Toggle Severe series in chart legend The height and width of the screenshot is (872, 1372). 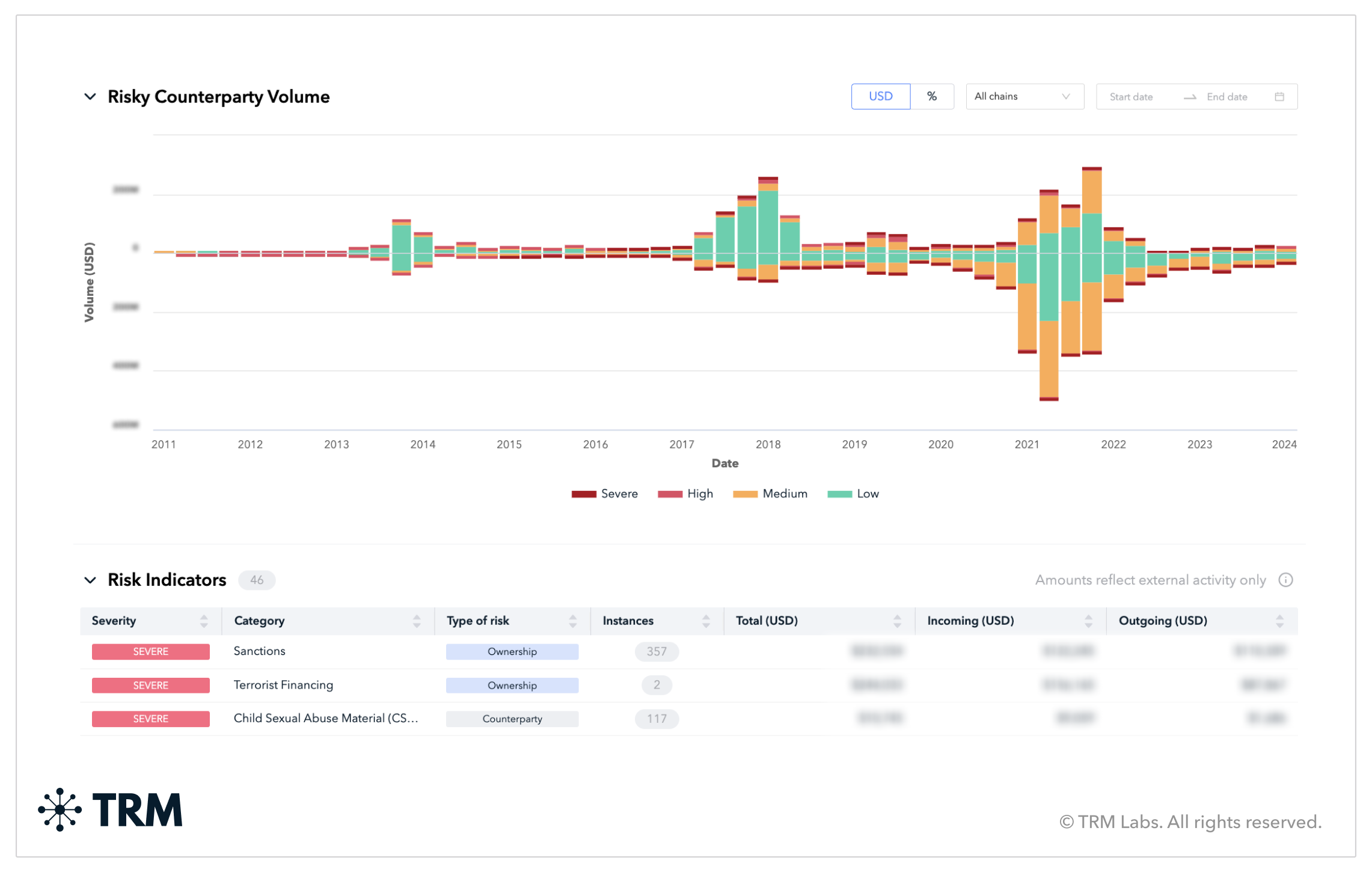point(604,494)
